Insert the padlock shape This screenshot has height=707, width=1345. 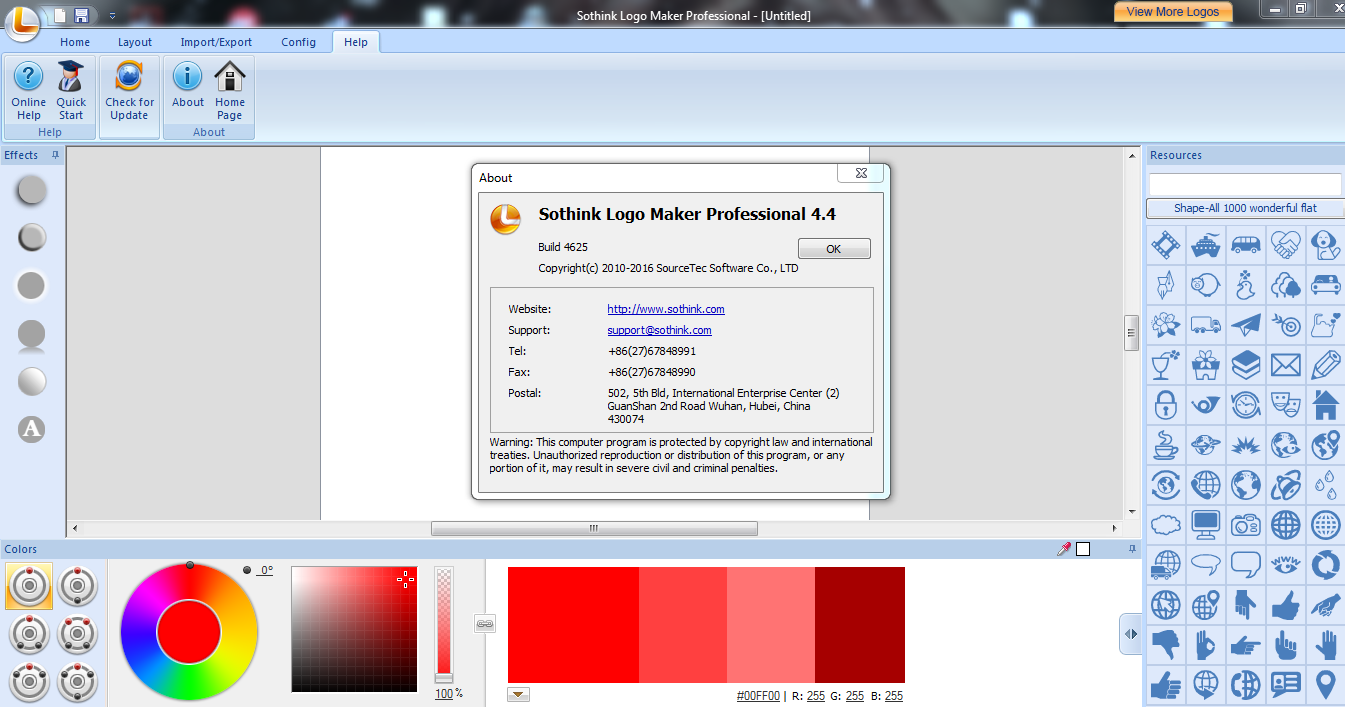[x=1166, y=405]
